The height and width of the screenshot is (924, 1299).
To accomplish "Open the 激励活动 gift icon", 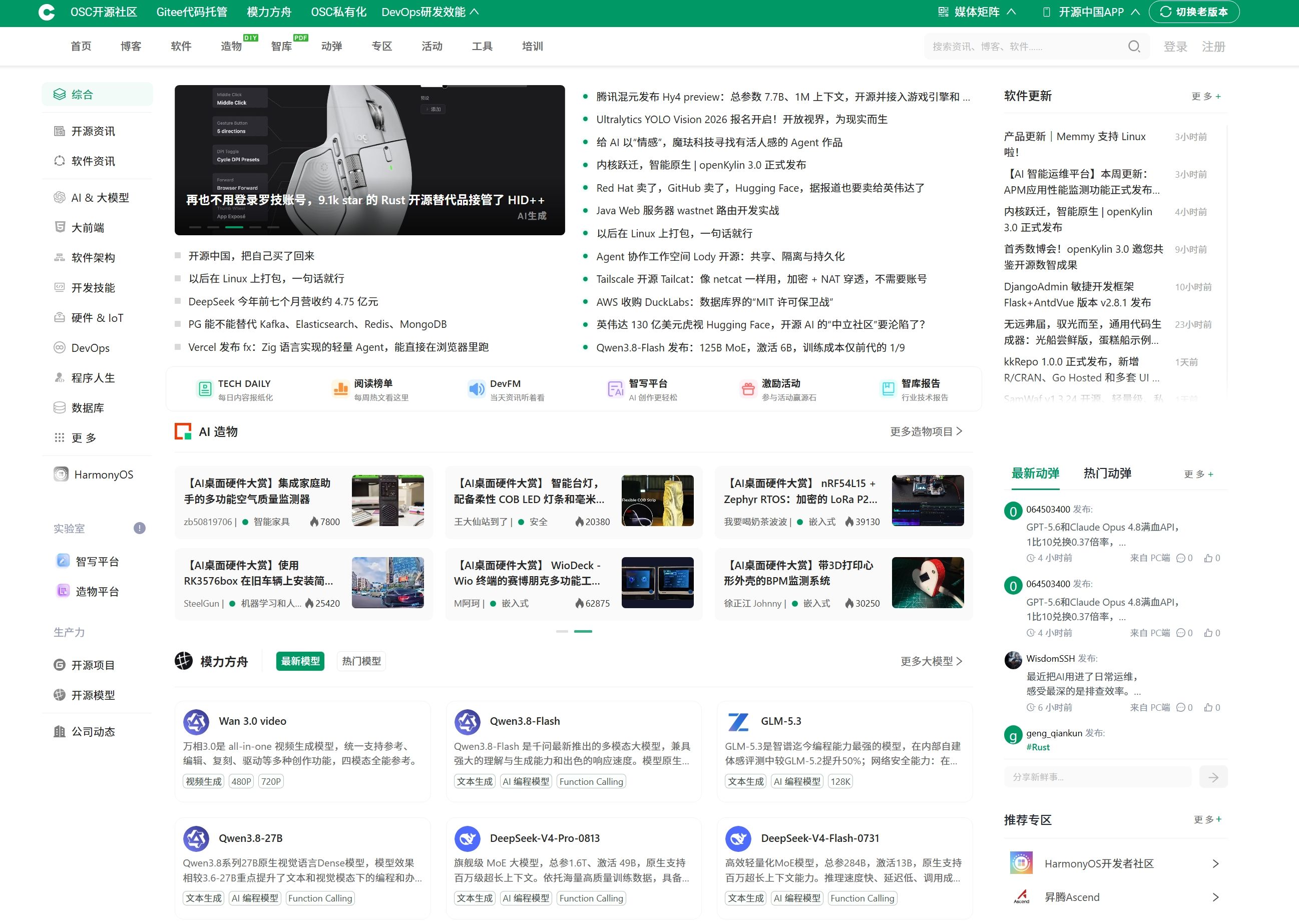I will (748, 389).
